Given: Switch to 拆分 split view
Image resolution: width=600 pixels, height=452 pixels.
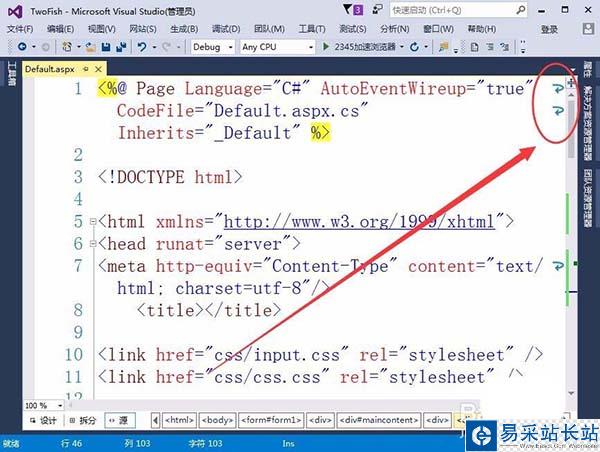Looking at the screenshot, I should pos(83,420).
